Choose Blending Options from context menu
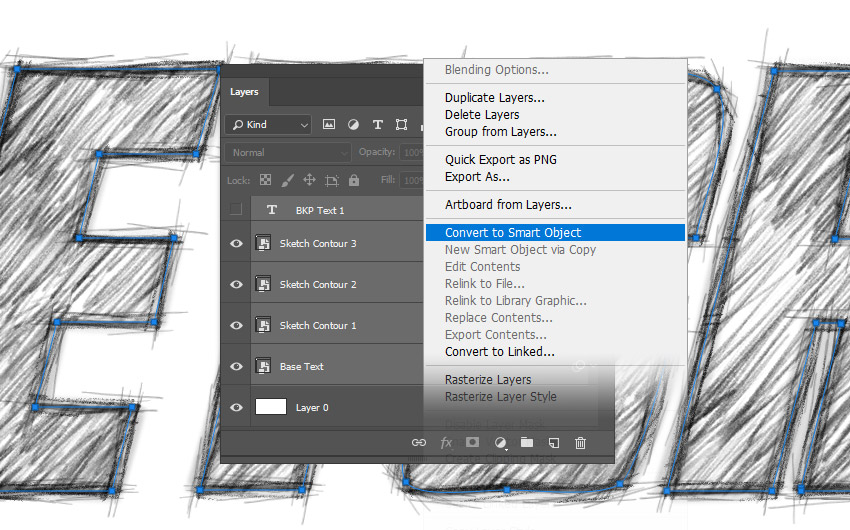Screen dimensions: 850x530 click(x=497, y=70)
